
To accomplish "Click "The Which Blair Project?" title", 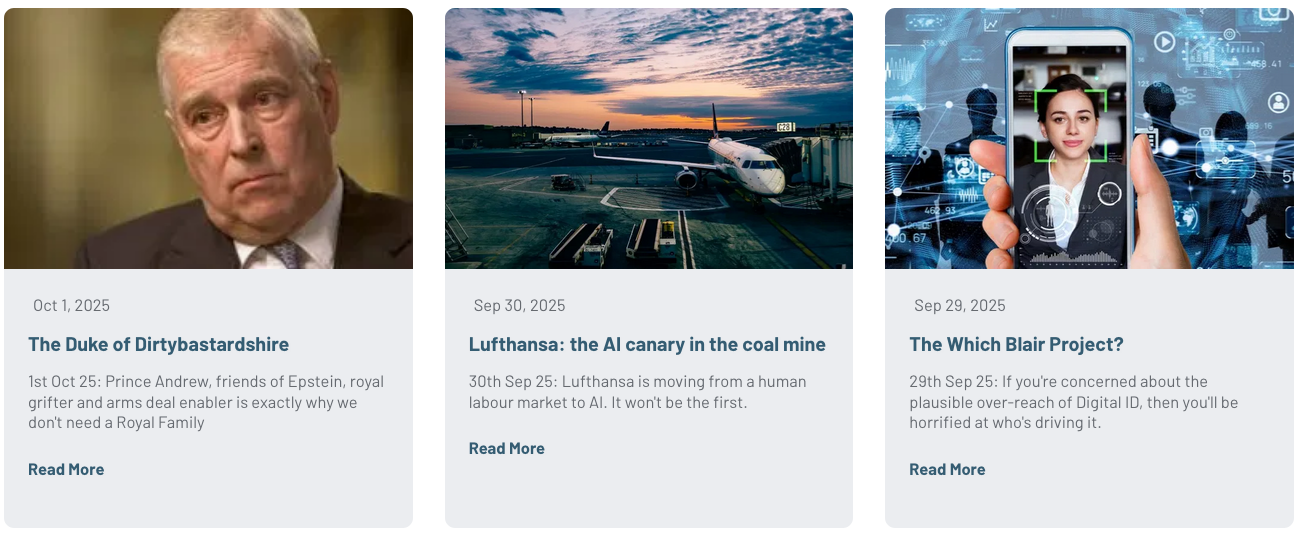I will tap(1016, 344).
